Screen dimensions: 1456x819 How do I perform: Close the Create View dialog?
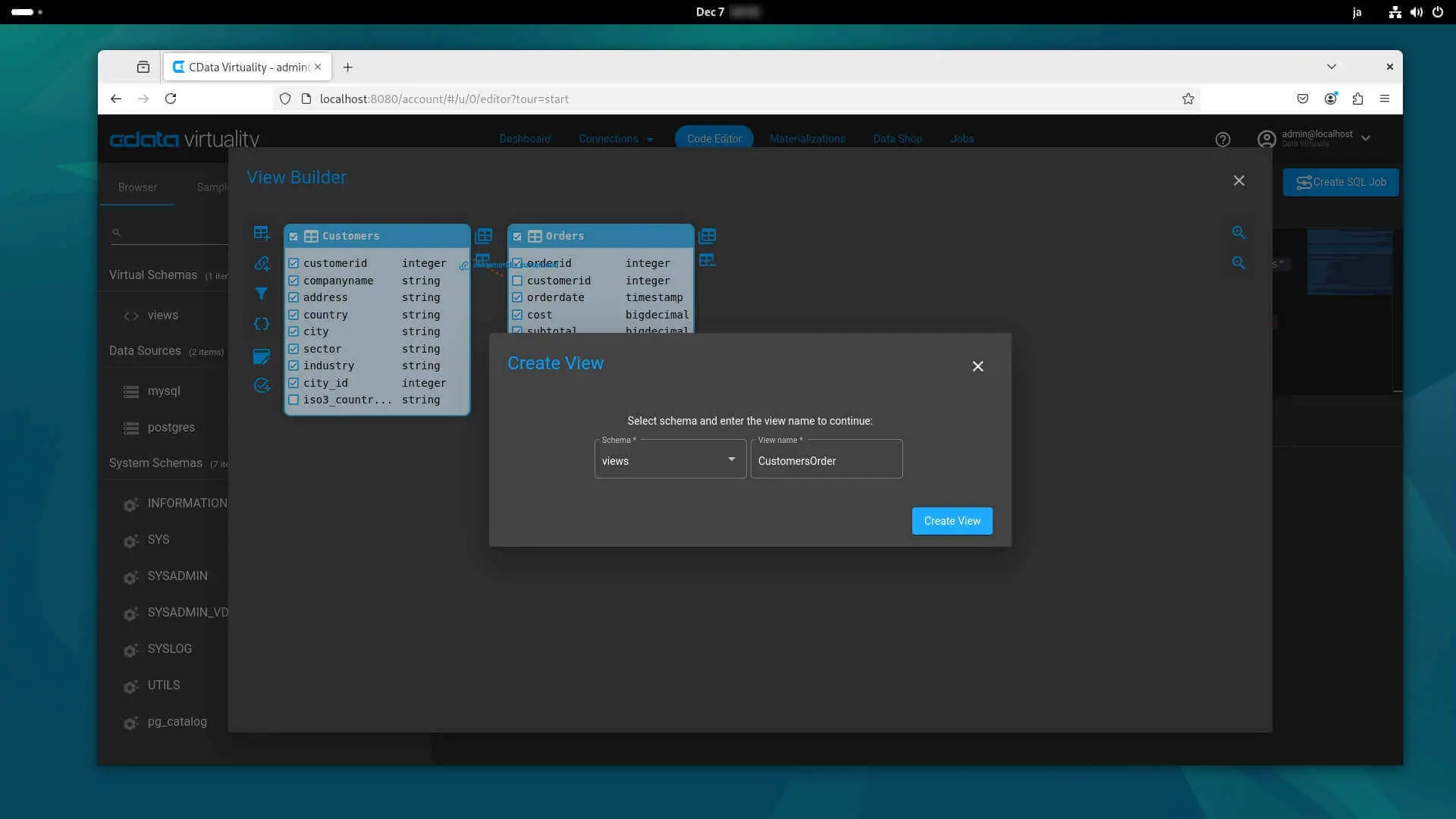click(x=977, y=366)
